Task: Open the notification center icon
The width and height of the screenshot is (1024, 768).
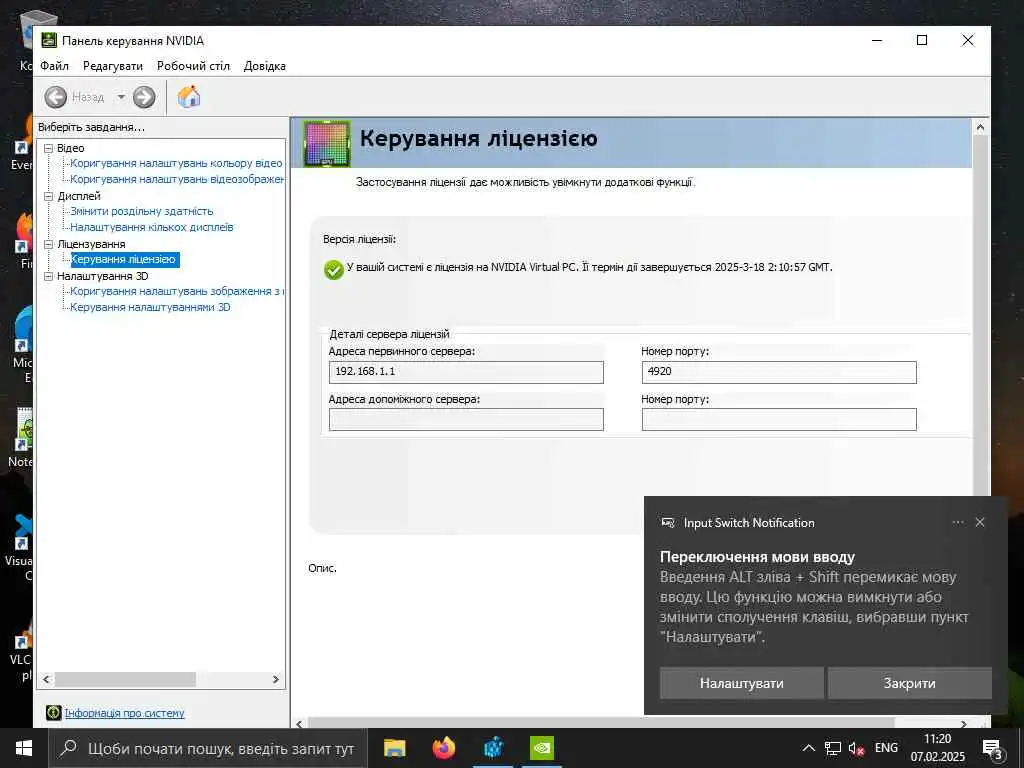Action: click(993, 749)
